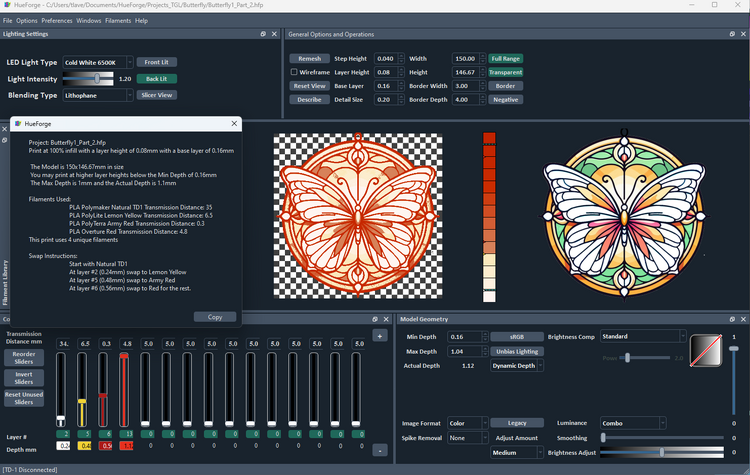Screen dimensions: 750x475
Task: Close the color sliders panel
Action: point(386,319)
